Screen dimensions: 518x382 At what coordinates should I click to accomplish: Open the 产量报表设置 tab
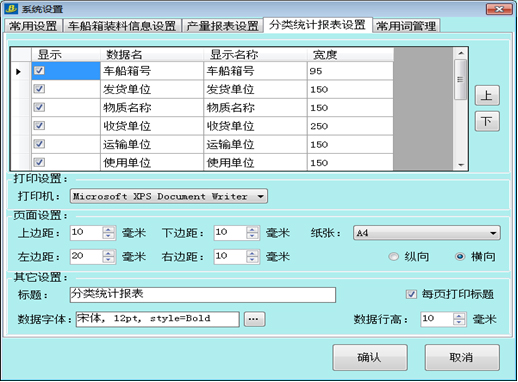click(x=222, y=26)
